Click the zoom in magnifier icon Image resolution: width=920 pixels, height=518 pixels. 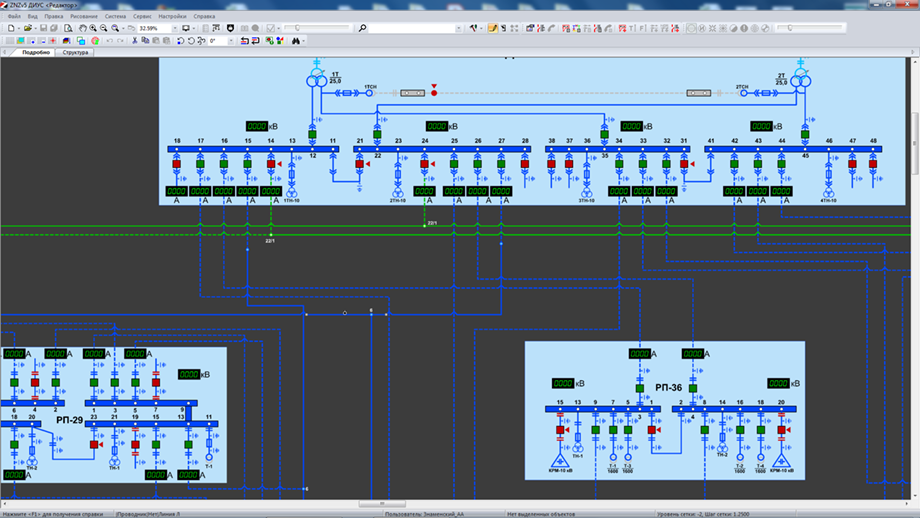click(x=94, y=28)
